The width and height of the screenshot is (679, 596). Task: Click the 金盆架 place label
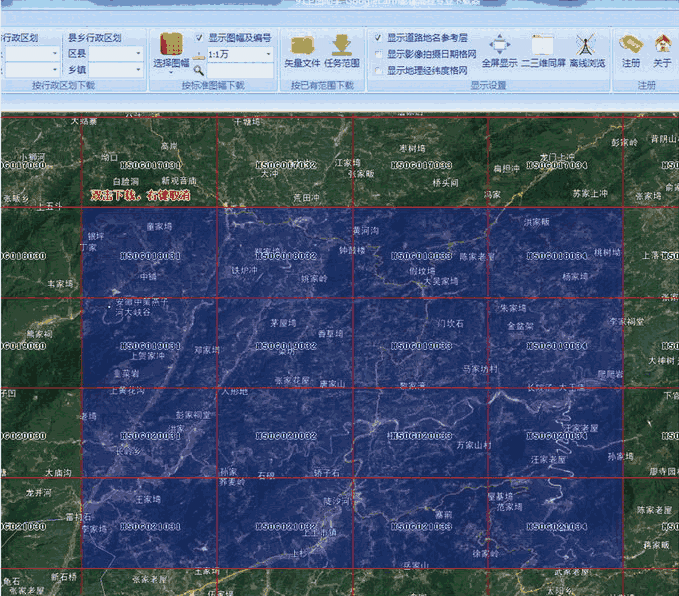(521, 326)
